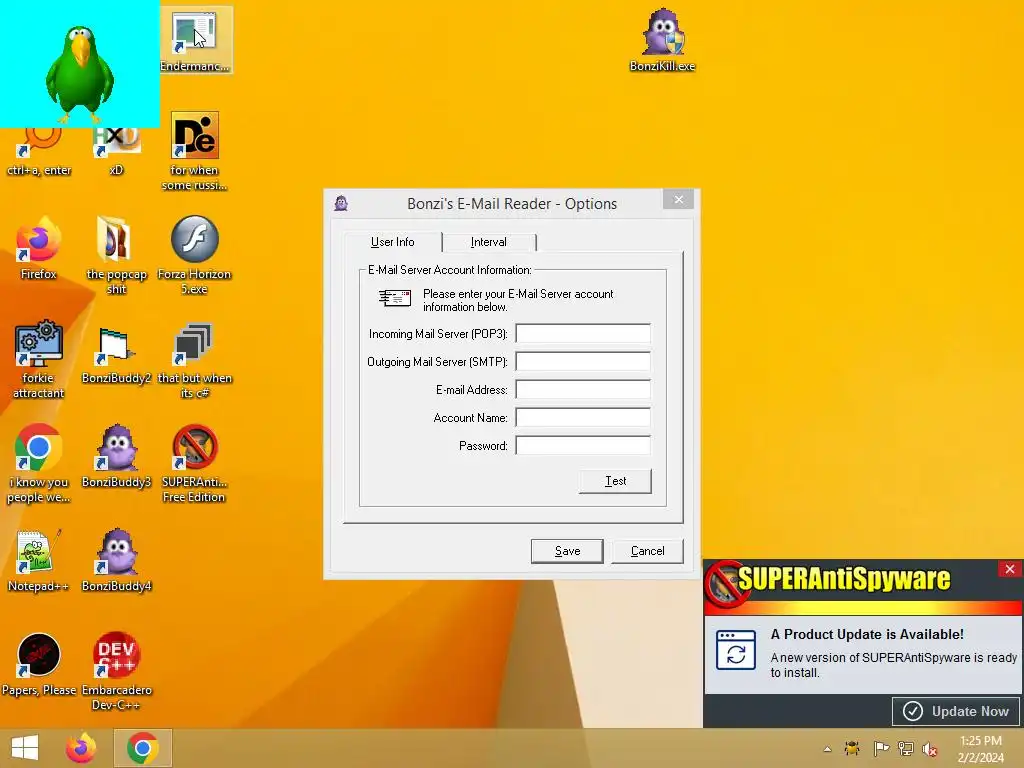
Task: Click the bug-shaped tray icon
Action: coord(852,748)
